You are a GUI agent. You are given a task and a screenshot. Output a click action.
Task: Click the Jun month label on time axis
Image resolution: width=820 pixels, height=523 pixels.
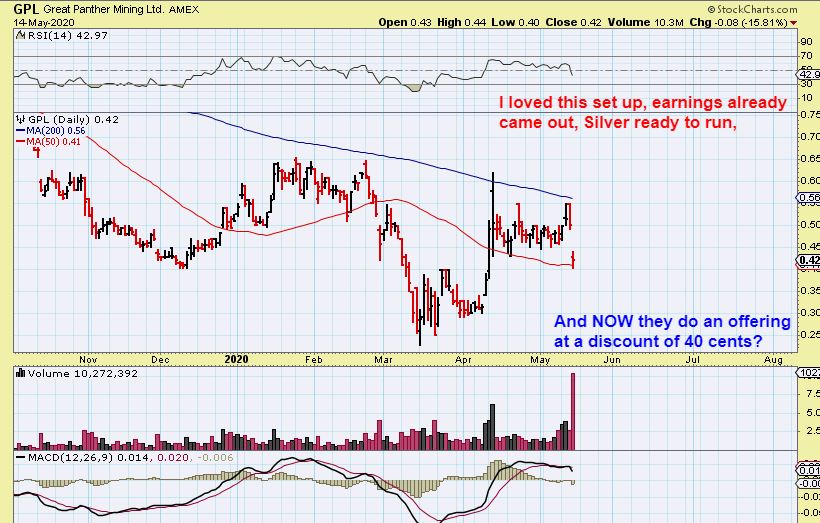pyautogui.click(x=612, y=360)
